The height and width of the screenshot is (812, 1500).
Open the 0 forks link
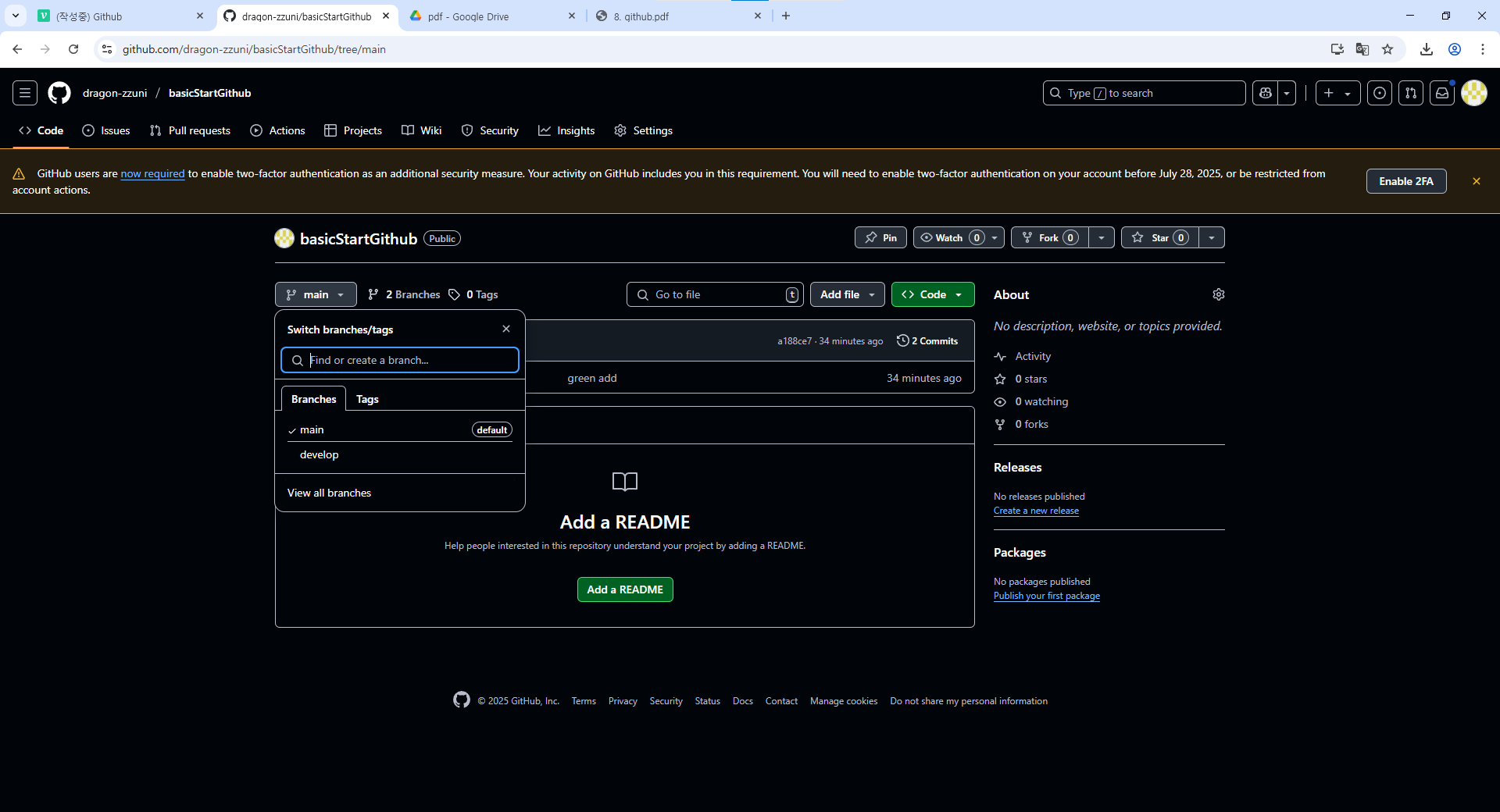click(1021, 424)
